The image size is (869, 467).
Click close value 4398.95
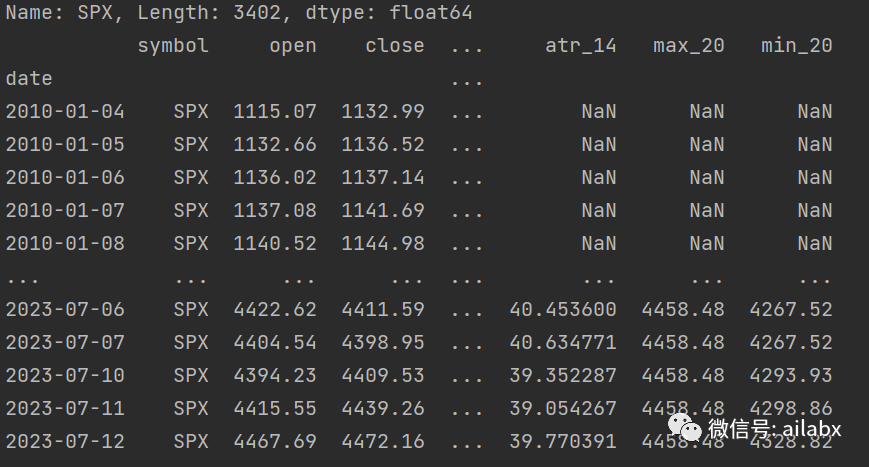pyautogui.click(x=383, y=343)
